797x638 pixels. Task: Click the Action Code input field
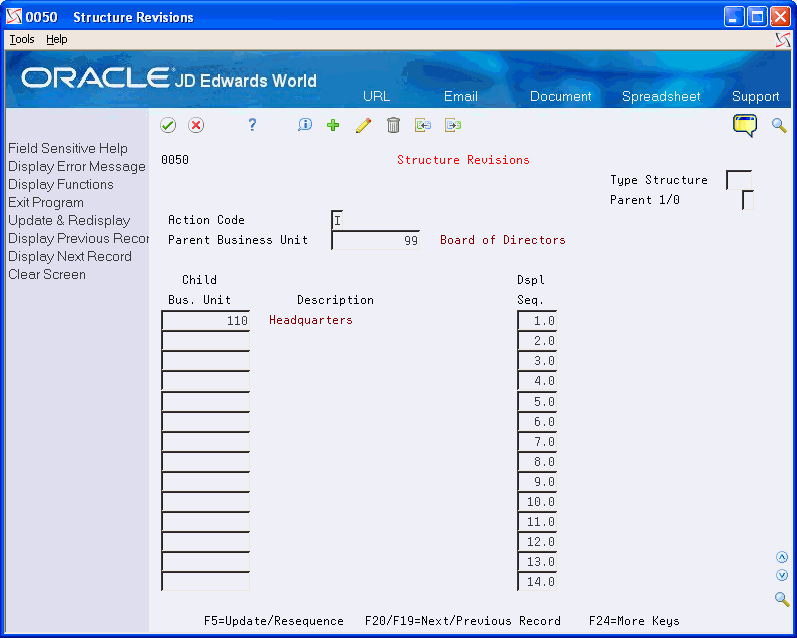click(337, 220)
